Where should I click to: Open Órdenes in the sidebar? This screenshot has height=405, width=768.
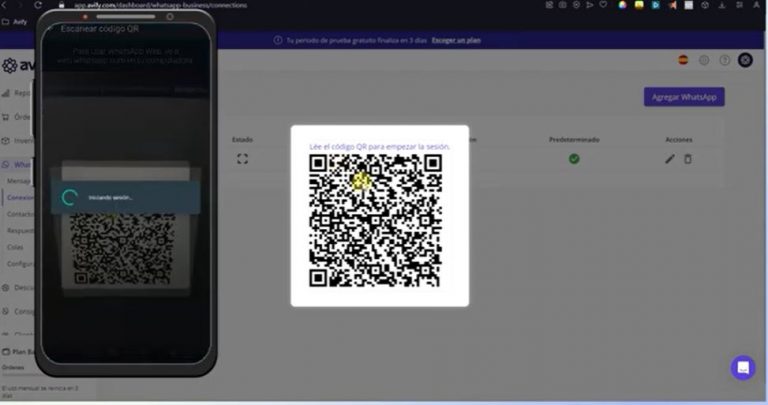click(x=17, y=117)
